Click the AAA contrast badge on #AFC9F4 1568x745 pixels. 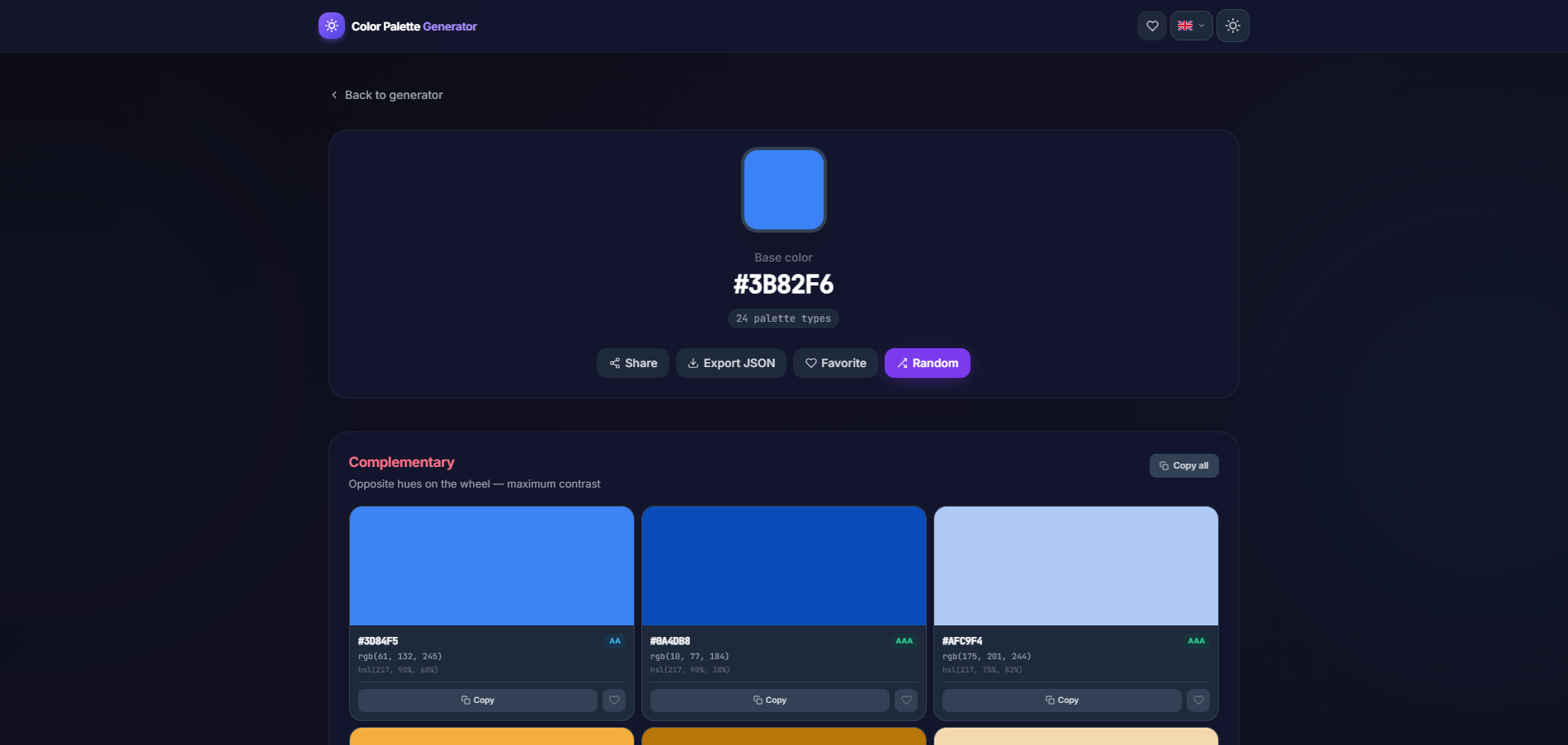pyautogui.click(x=1195, y=640)
